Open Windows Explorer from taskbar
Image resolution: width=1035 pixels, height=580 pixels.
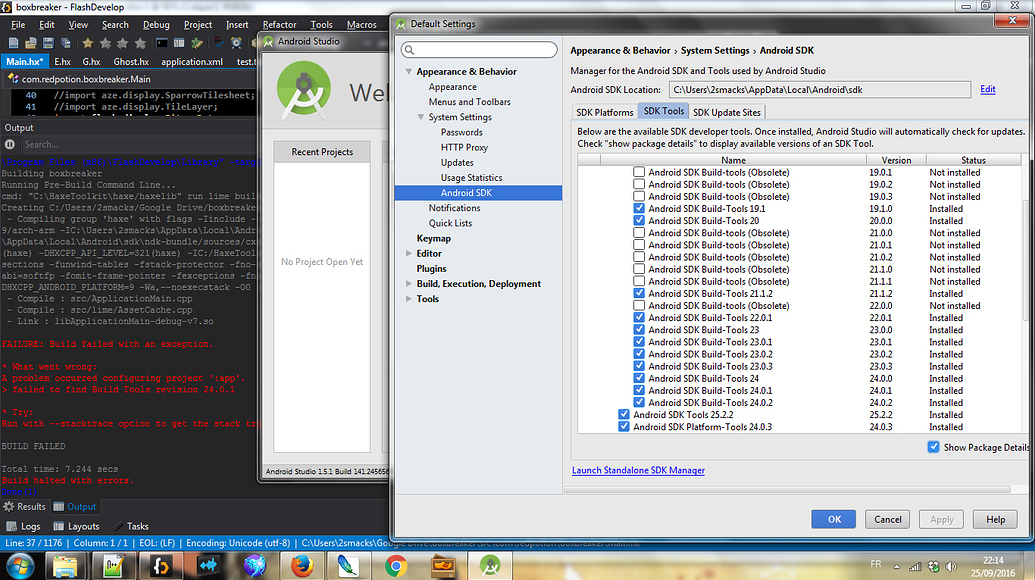pos(65,566)
